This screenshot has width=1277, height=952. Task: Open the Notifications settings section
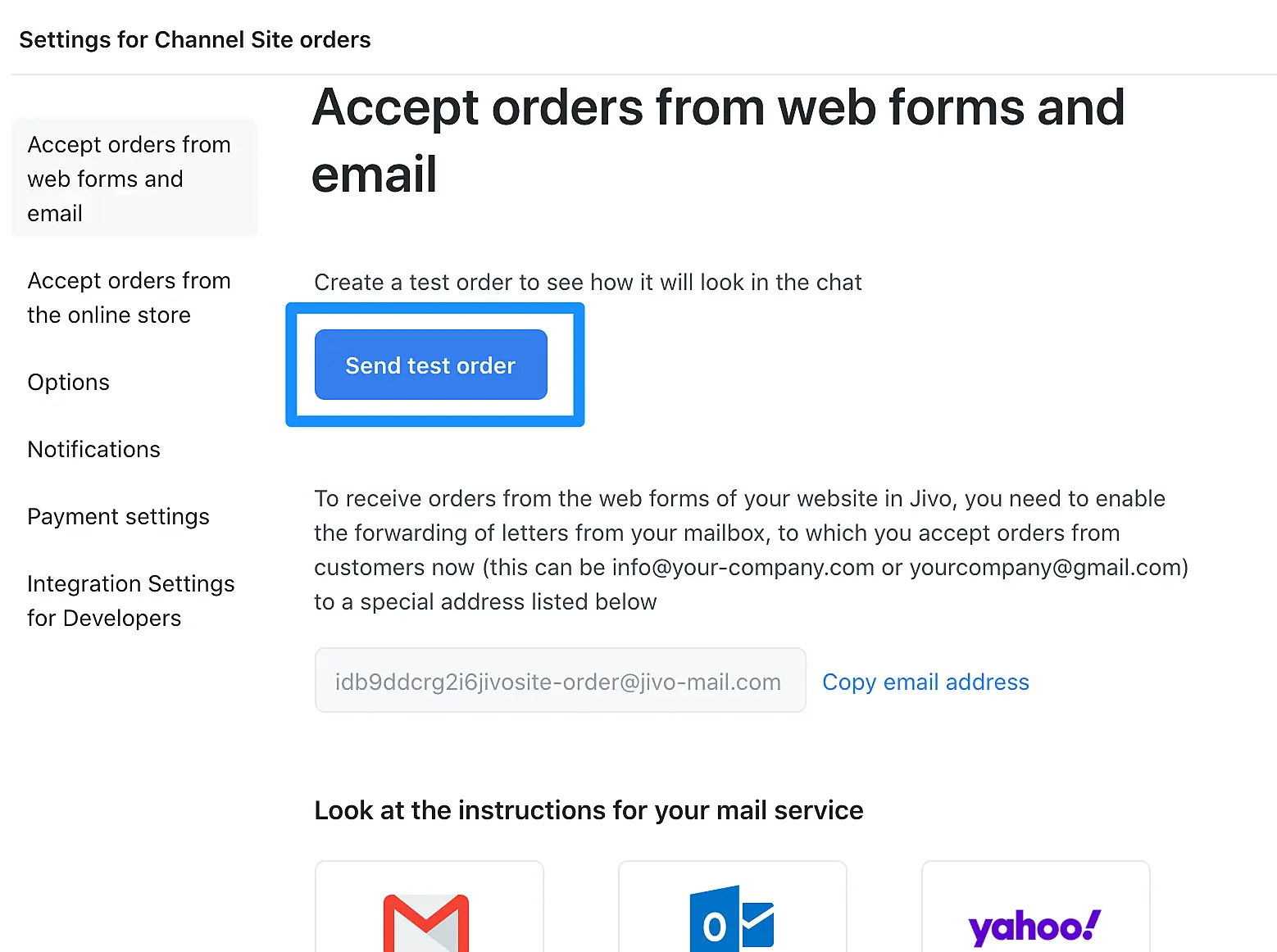tap(94, 450)
